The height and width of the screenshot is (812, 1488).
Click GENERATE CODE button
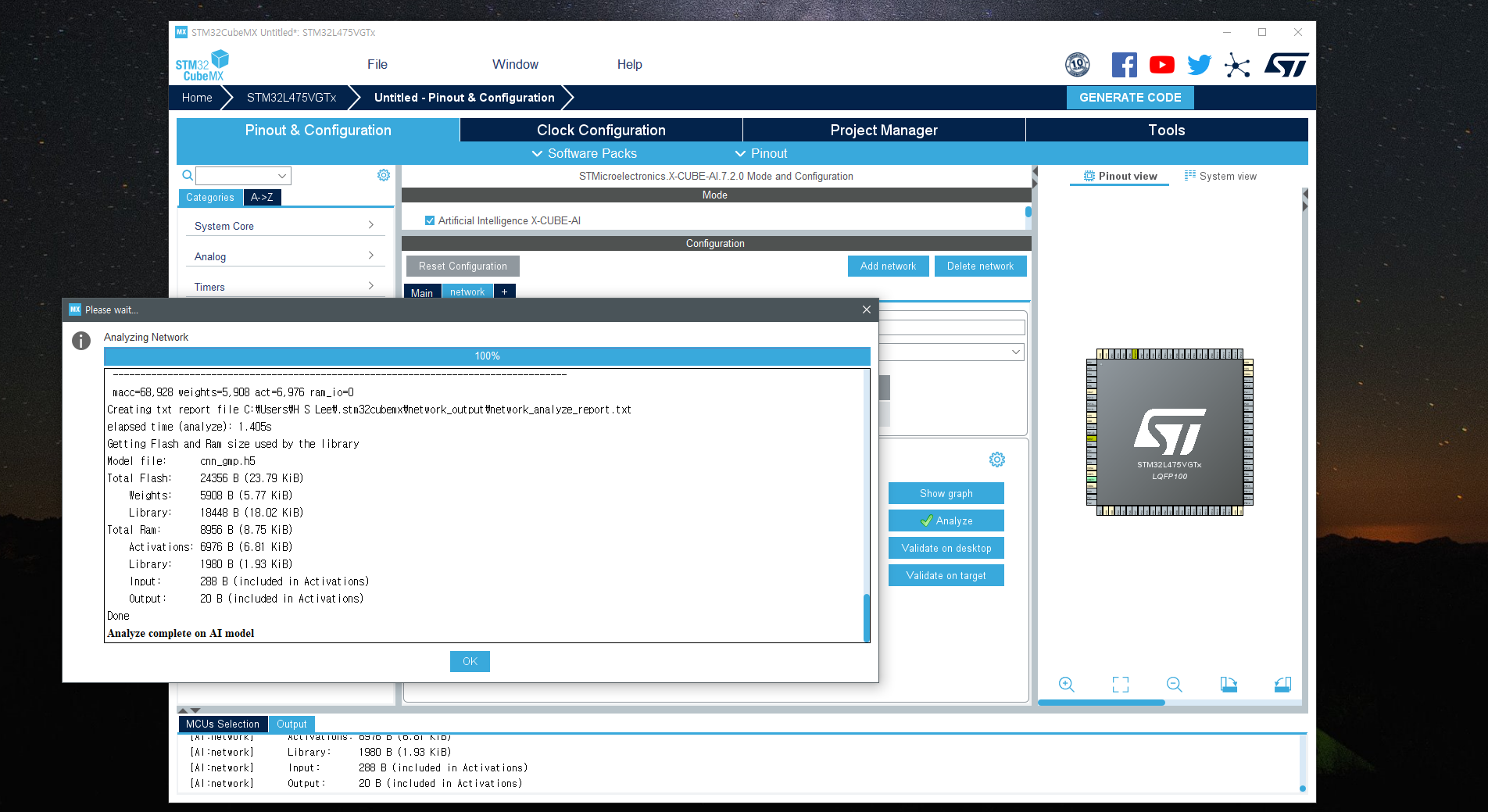tap(1130, 98)
